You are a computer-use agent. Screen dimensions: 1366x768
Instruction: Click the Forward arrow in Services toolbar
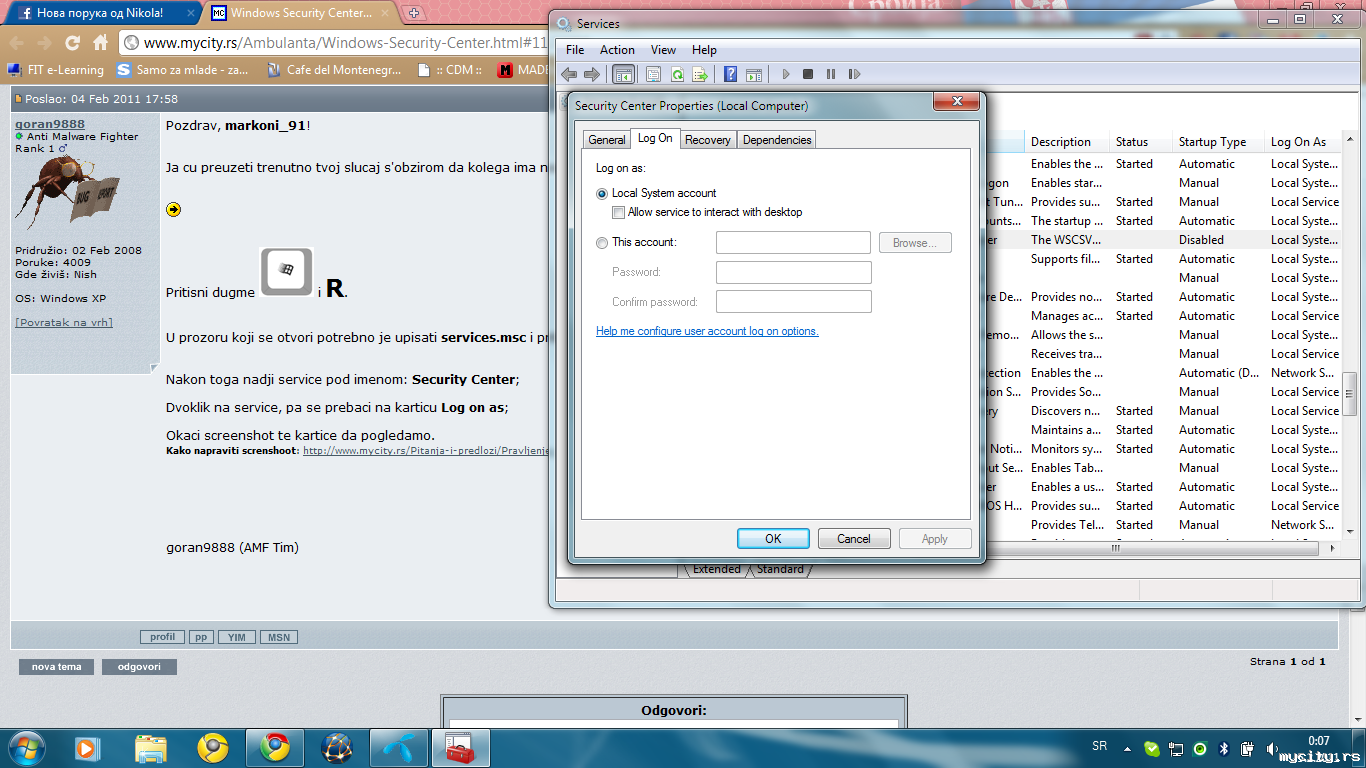[x=592, y=74]
